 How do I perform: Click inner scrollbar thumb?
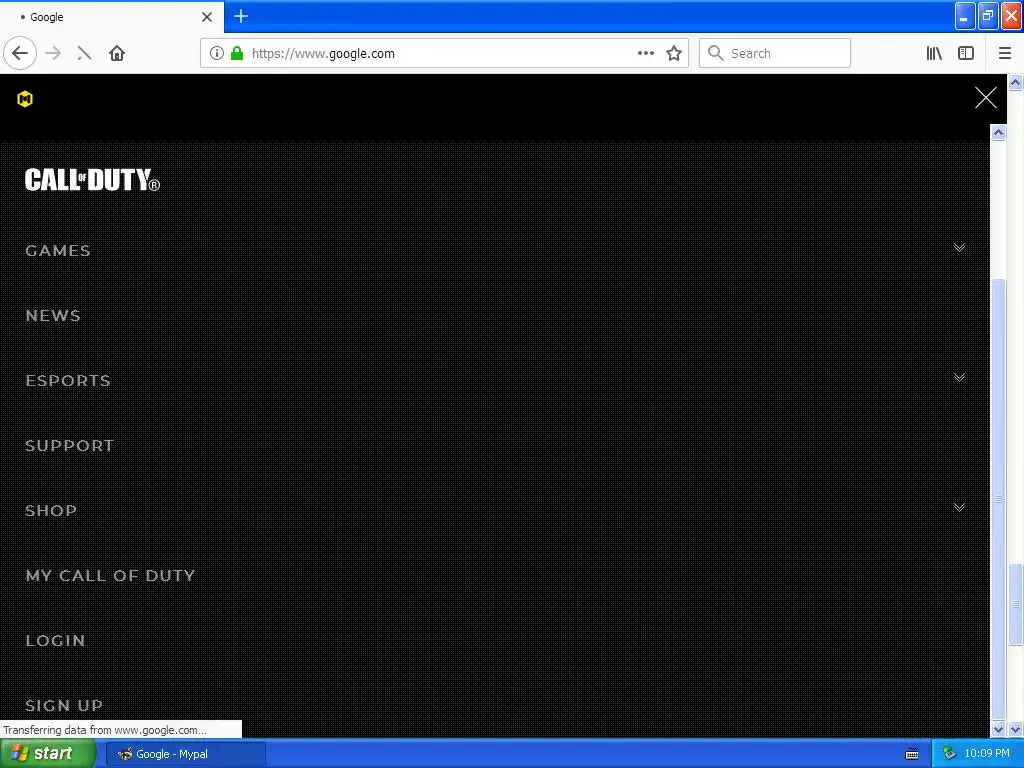click(998, 499)
